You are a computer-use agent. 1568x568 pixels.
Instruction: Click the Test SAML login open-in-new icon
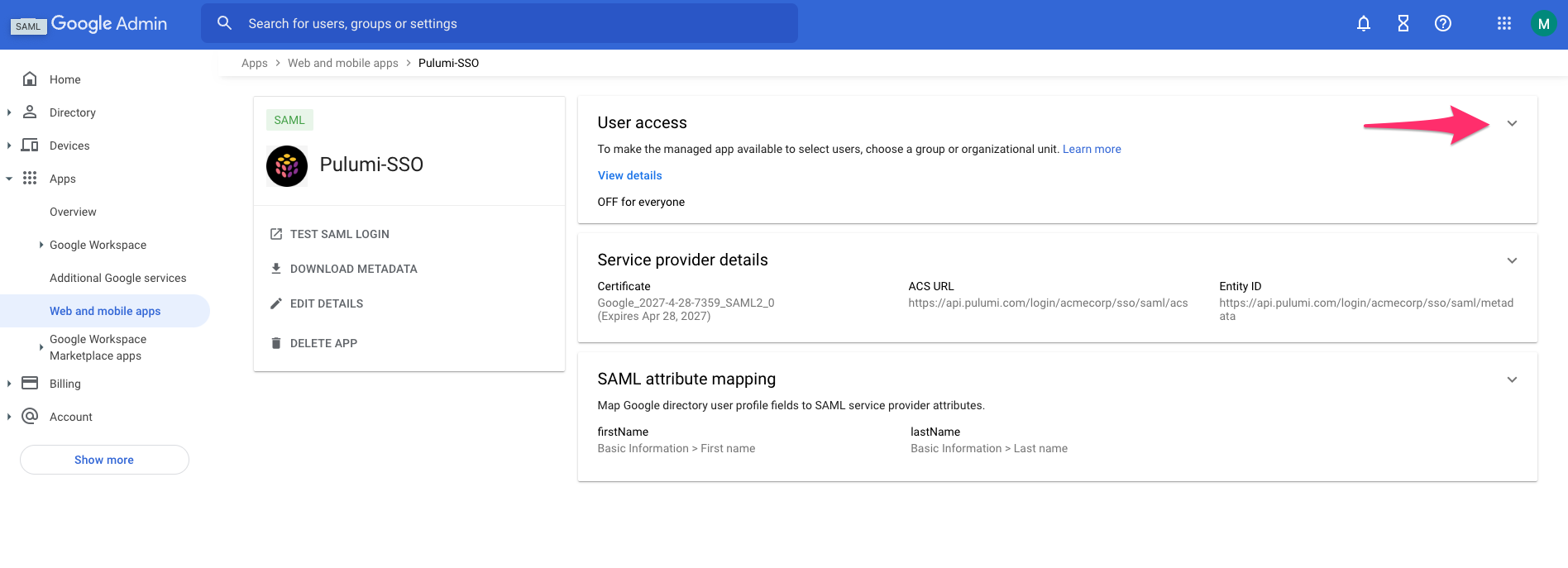pos(276,234)
